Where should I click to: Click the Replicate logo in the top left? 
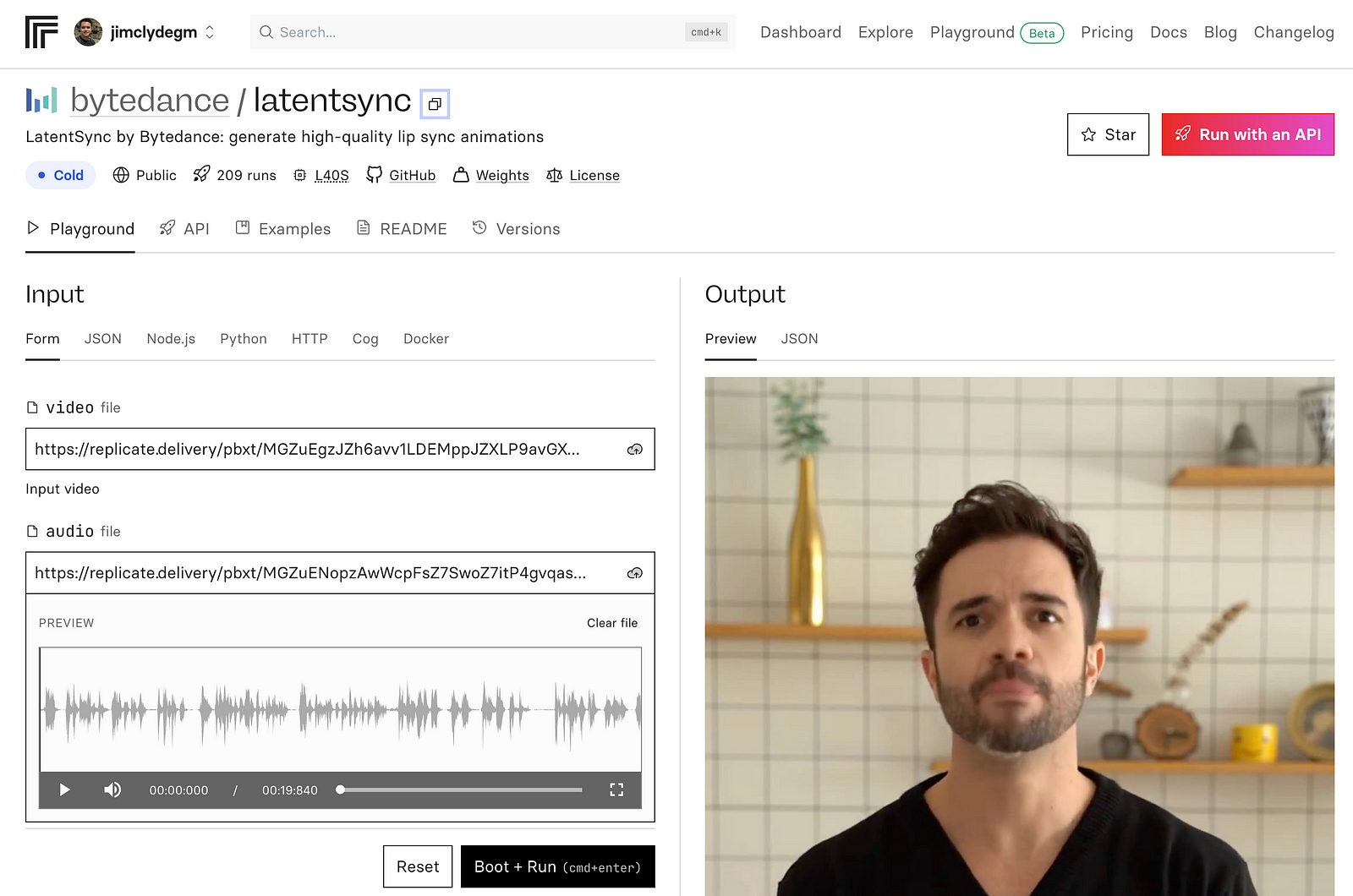(x=41, y=32)
